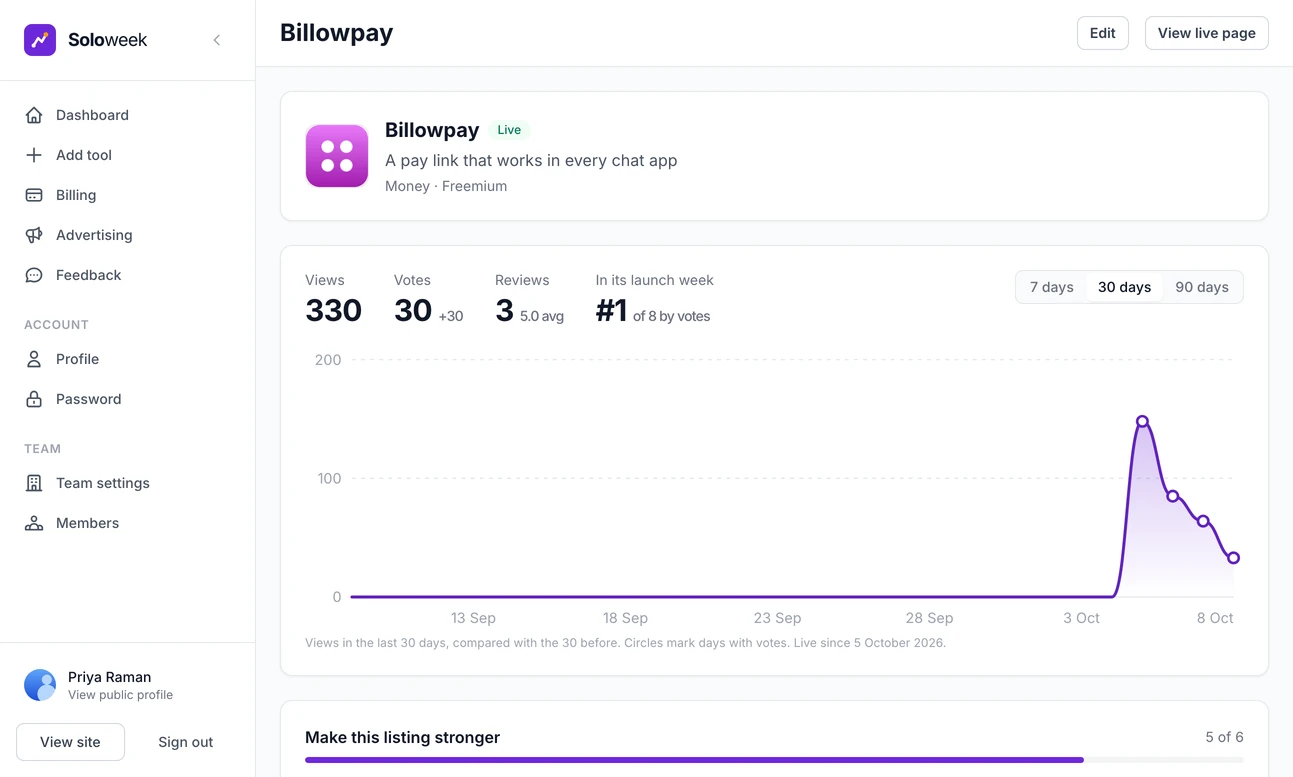Click the Profile person icon
This screenshot has width=1293, height=777.
pyautogui.click(x=34, y=359)
